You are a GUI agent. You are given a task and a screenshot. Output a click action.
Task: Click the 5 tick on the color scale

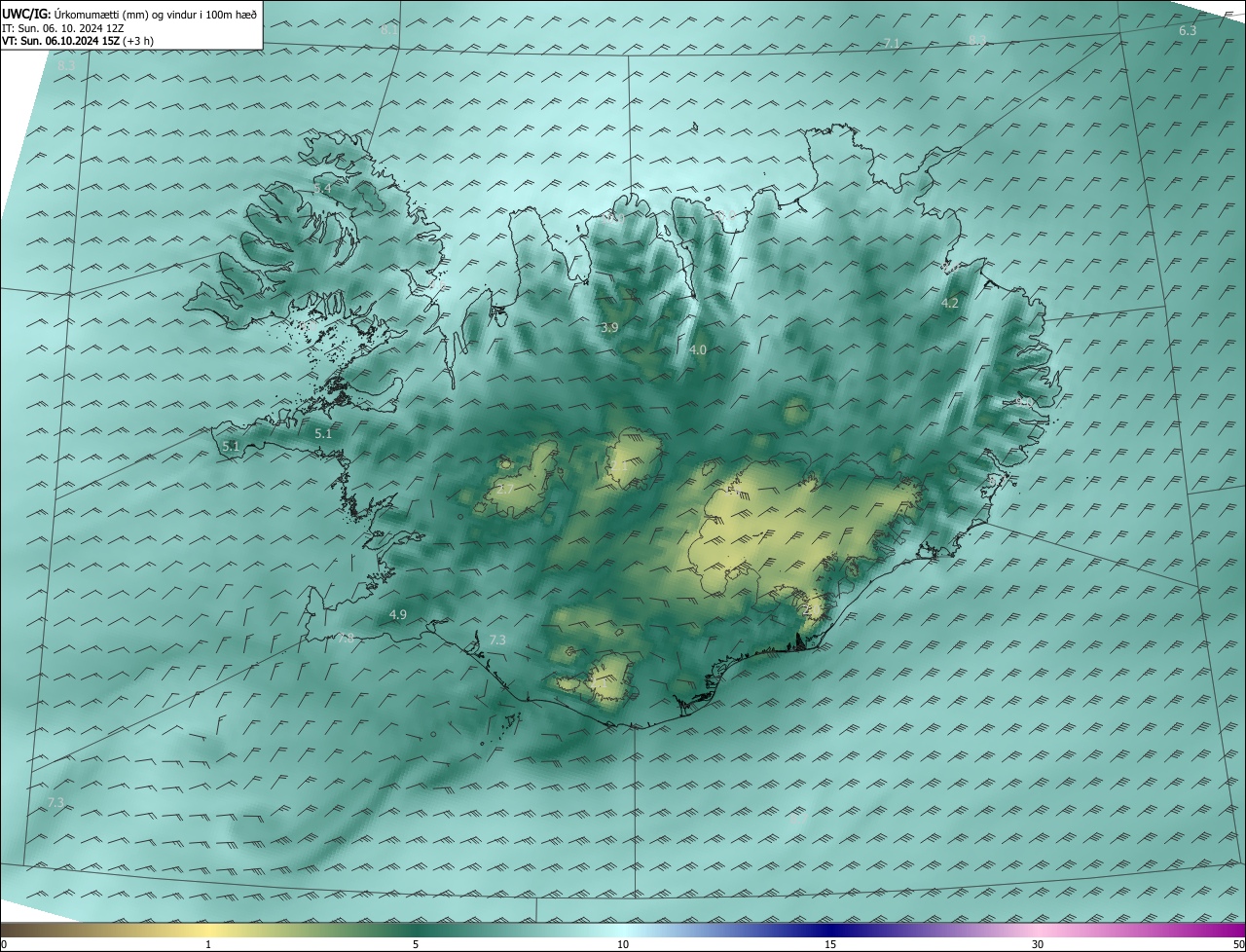(x=416, y=945)
